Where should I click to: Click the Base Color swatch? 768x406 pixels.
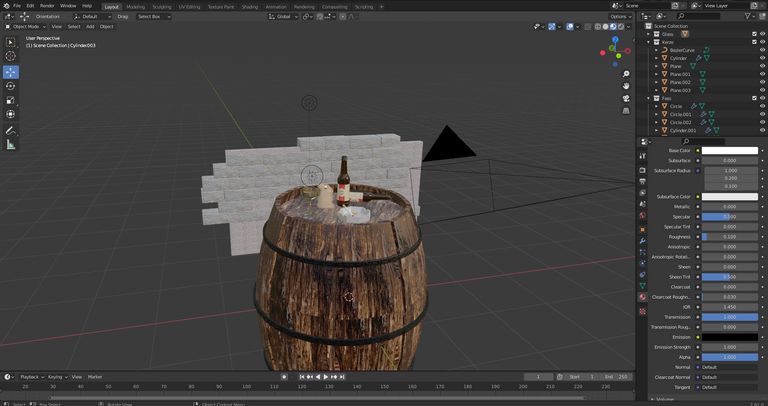729,151
